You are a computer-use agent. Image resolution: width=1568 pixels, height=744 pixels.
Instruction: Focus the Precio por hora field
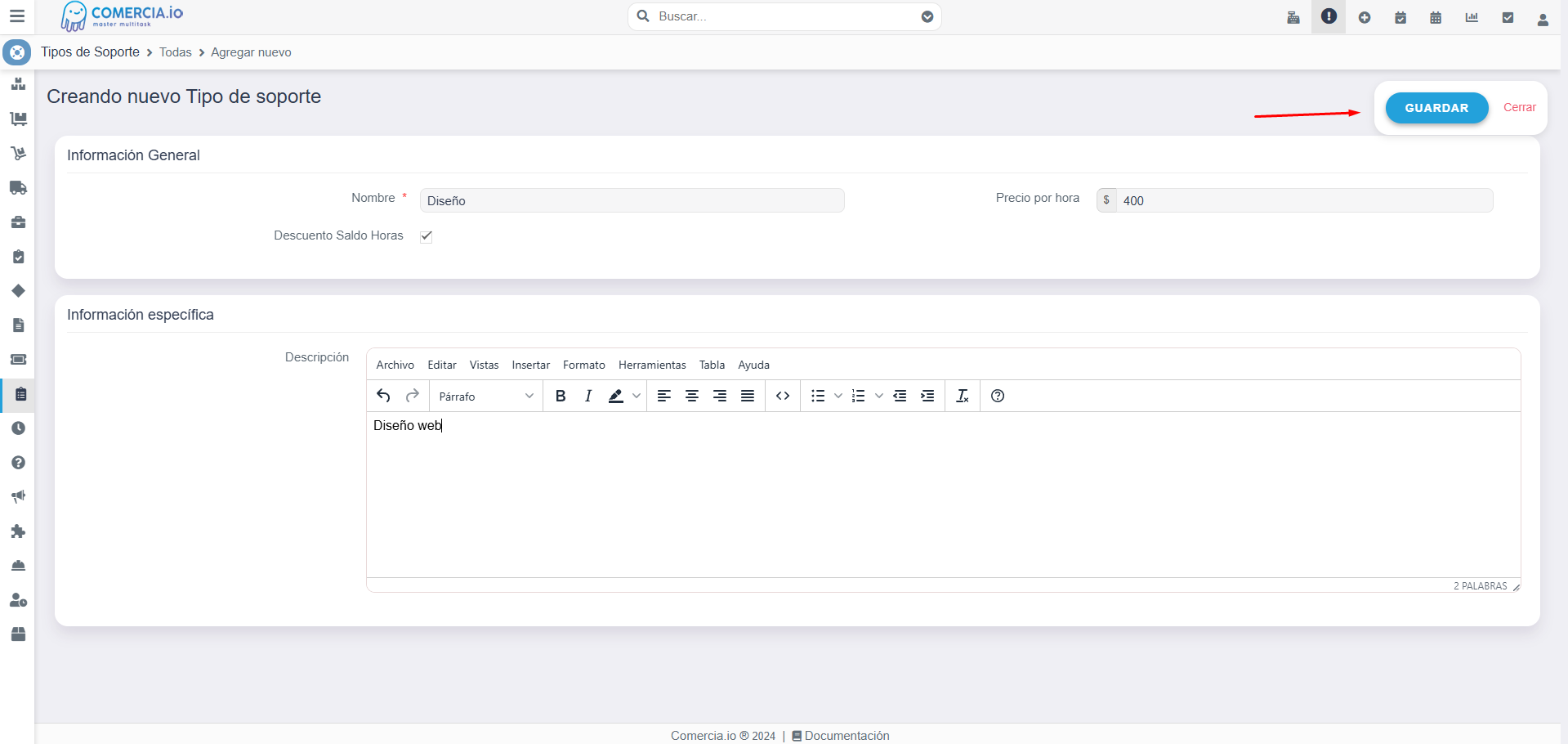[x=1304, y=200]
